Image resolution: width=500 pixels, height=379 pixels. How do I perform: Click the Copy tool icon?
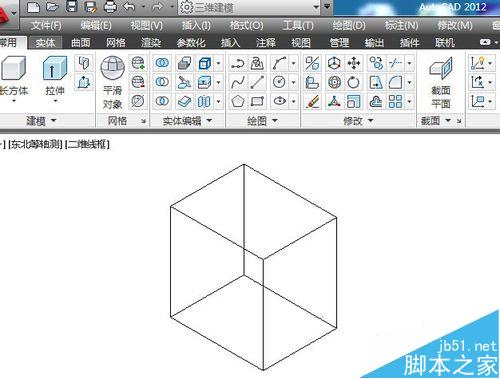[376, 63]
